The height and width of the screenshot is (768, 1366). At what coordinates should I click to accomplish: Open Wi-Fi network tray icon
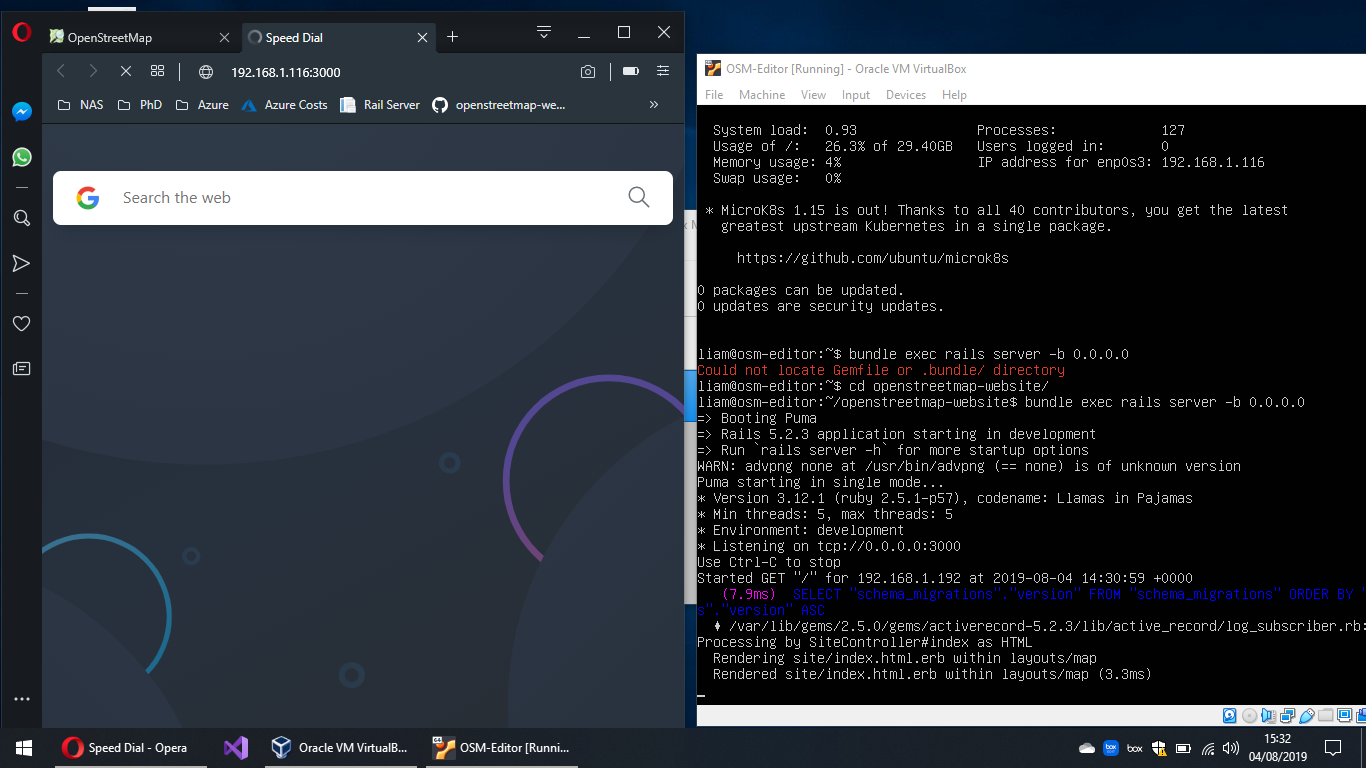(x=1208, y=748)
